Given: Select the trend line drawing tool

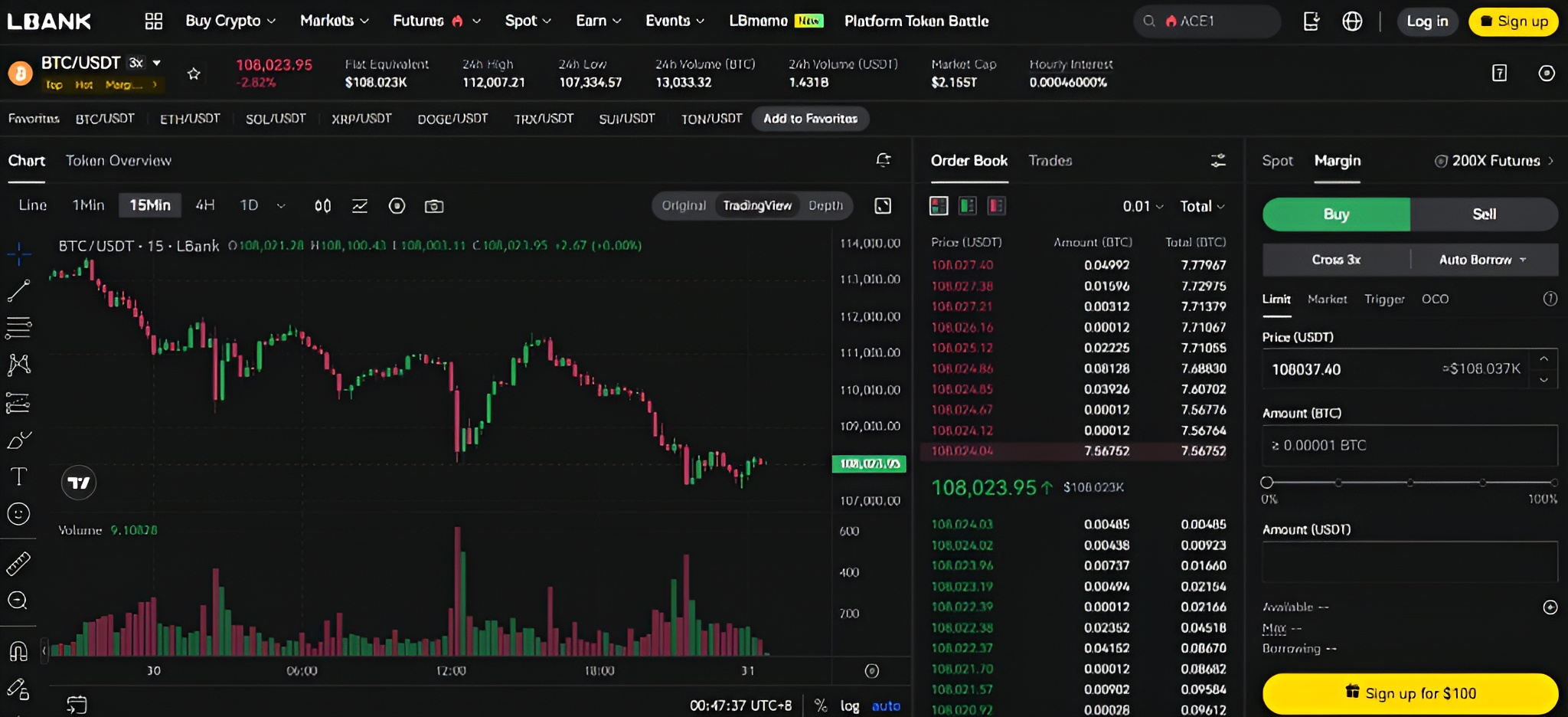Looking at the screenshot, I should tap(18, 290).
